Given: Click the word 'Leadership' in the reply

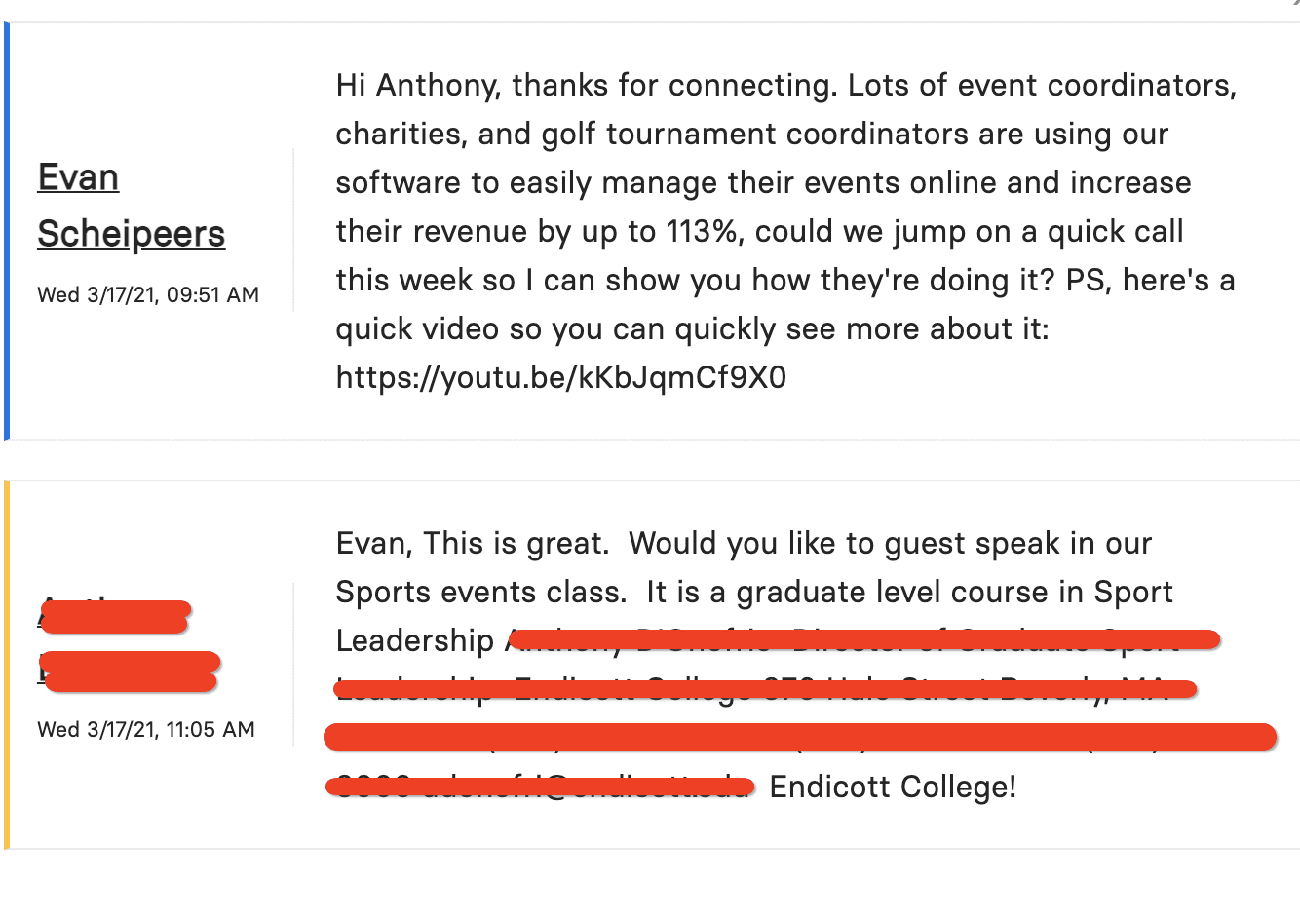Looking at the screenshot, I should (x=415, y=641).
